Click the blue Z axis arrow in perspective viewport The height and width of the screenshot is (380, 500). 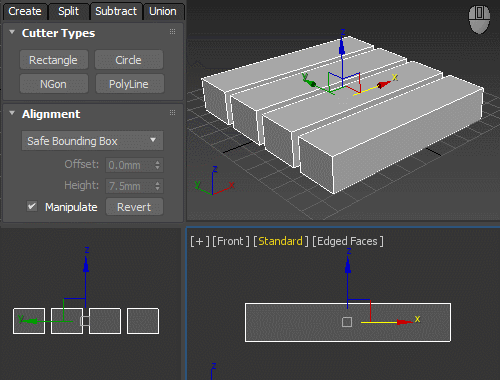point(342,47)
